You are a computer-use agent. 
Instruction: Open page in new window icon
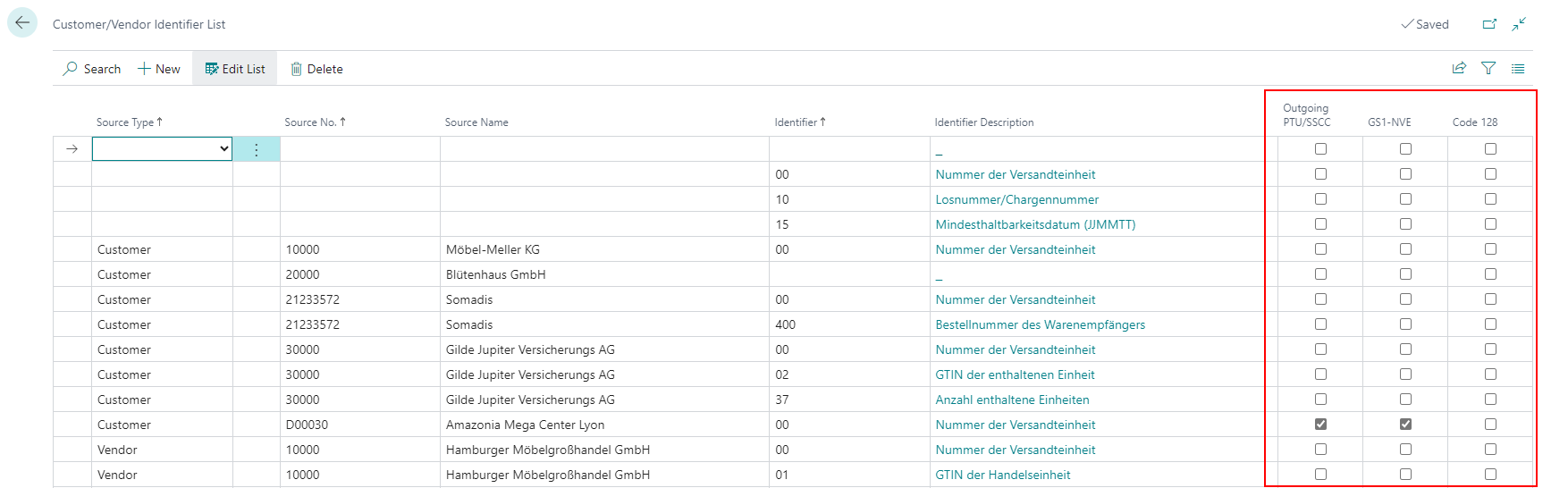pos(1489,24)
